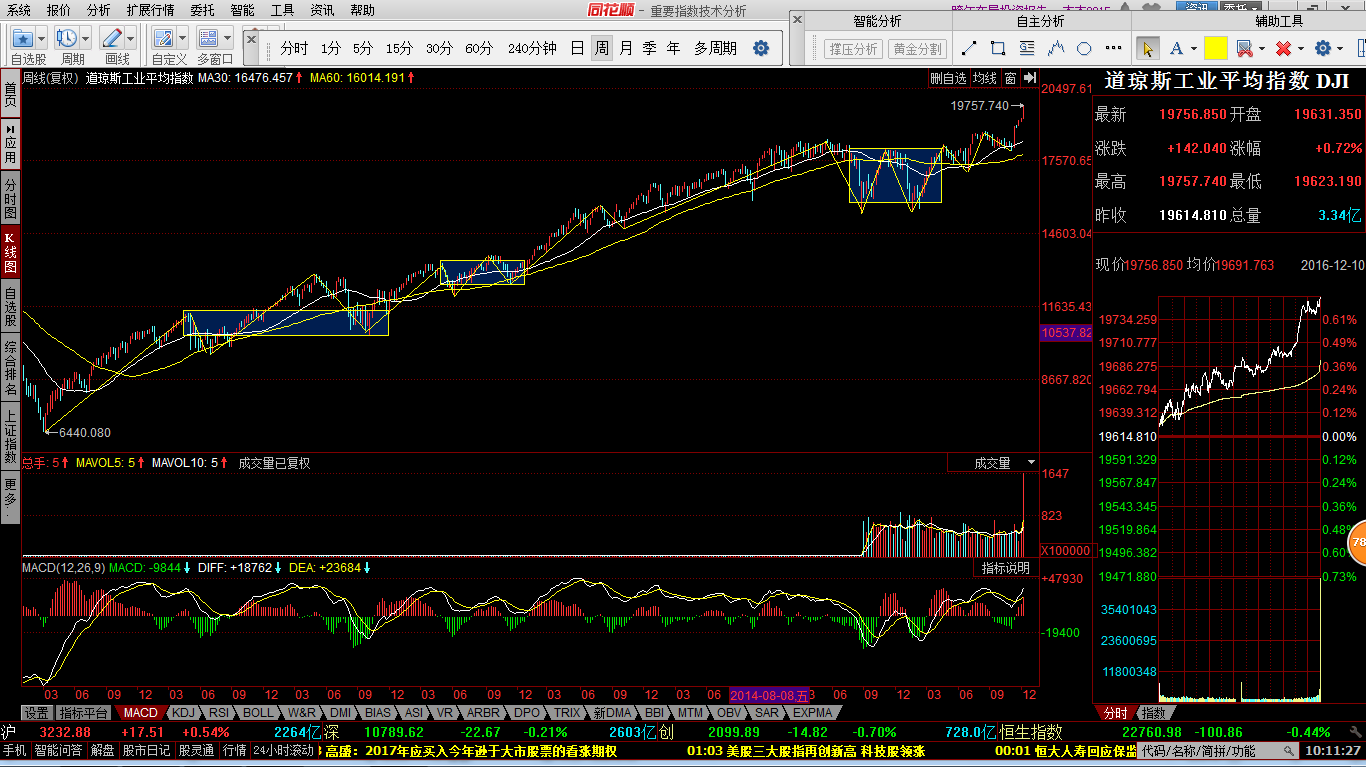Viewport: 1366px width, 767px height.
Task: Open the 自选股 favorites icon in toolbar
Action: [x=23, y=38]
